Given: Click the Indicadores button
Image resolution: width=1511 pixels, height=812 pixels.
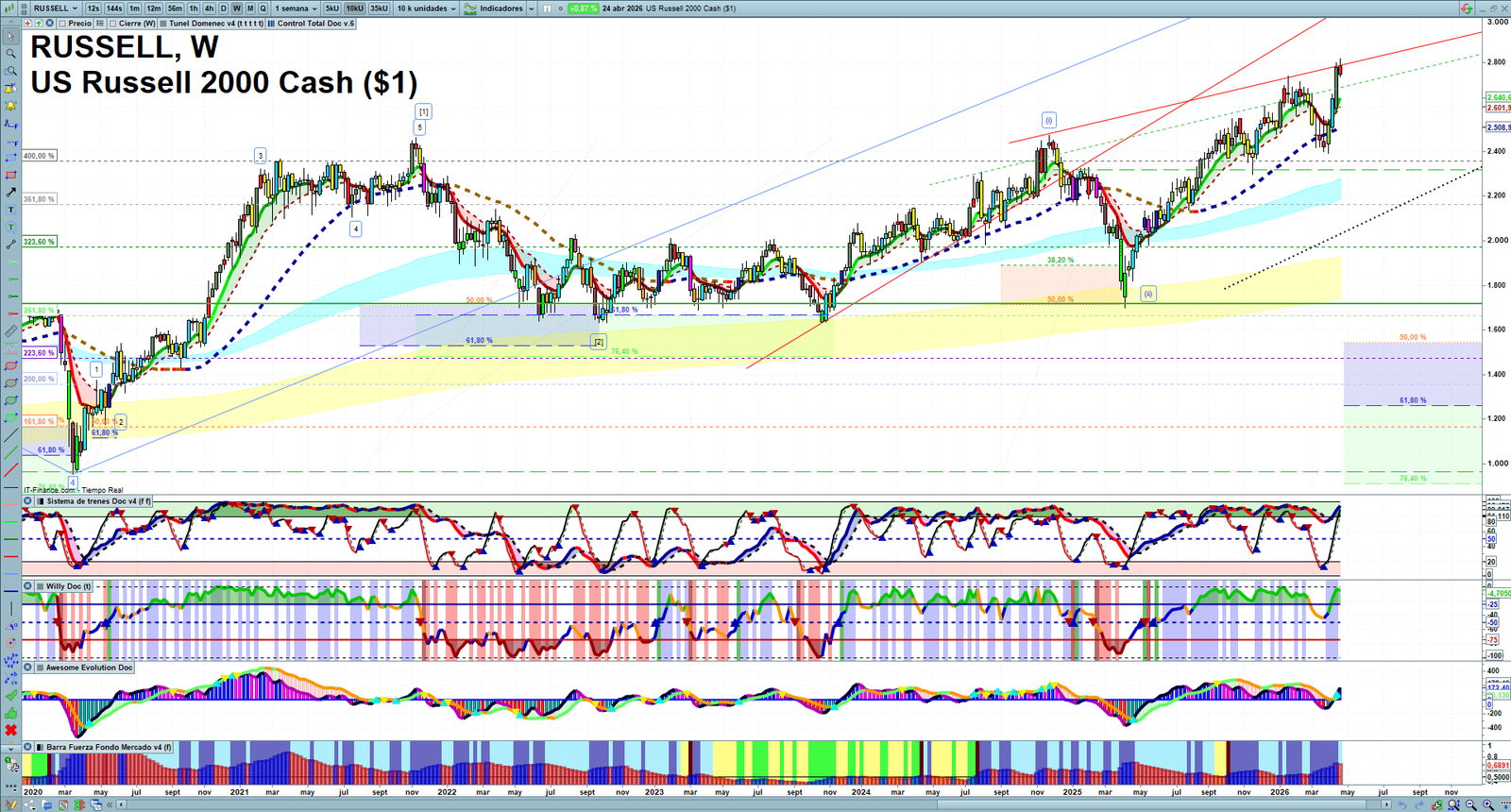Looking at the screenshot, I should pos(500,8).
